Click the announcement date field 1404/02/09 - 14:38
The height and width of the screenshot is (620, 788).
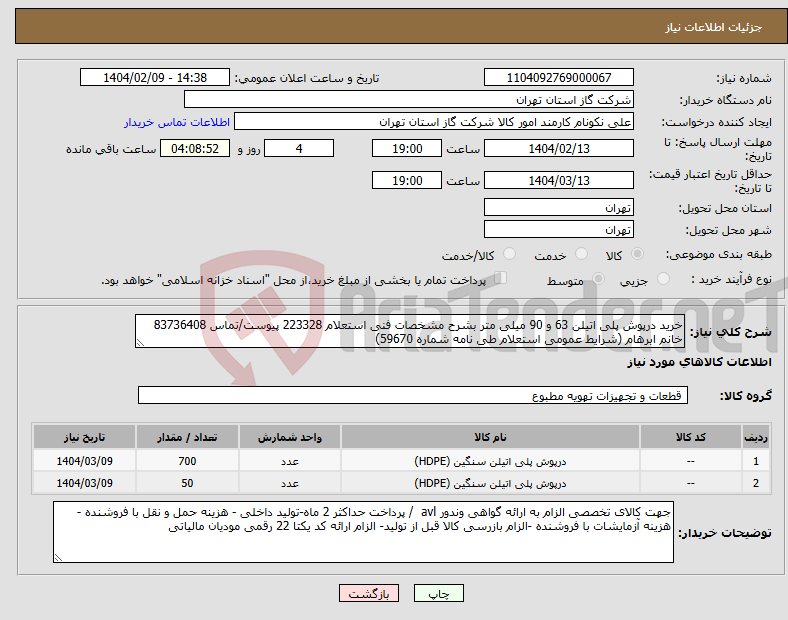coord(155,77)
